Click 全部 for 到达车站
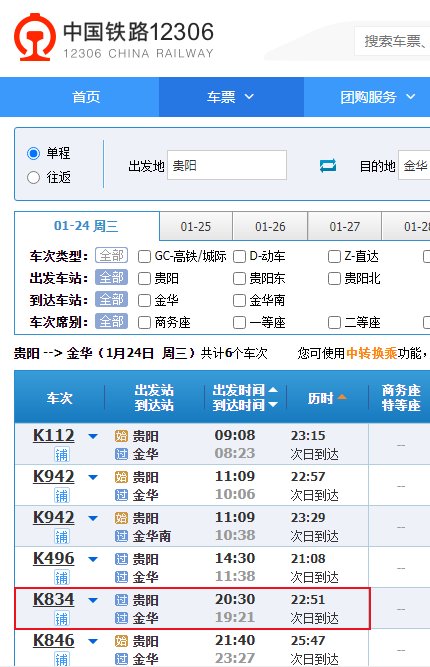The width and height of the screenshot is (430, 667). click(x=111, y=300)
